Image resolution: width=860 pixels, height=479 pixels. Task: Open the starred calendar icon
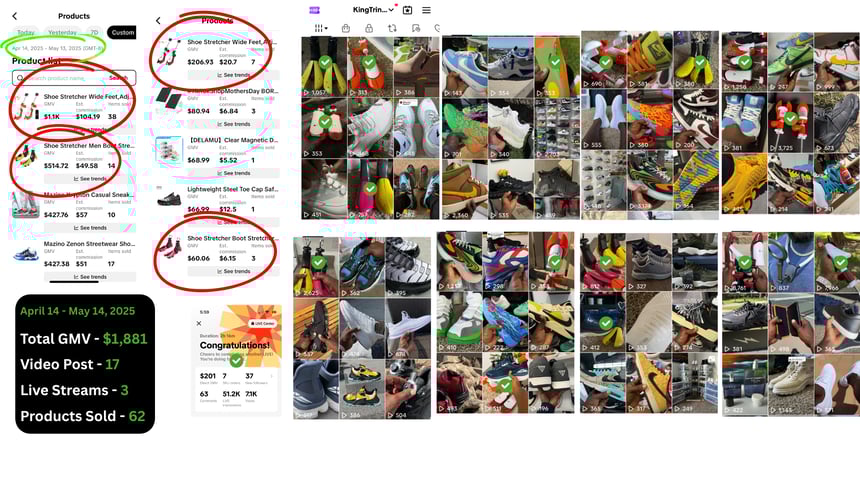pyautogui.click(x=408, y=10)
